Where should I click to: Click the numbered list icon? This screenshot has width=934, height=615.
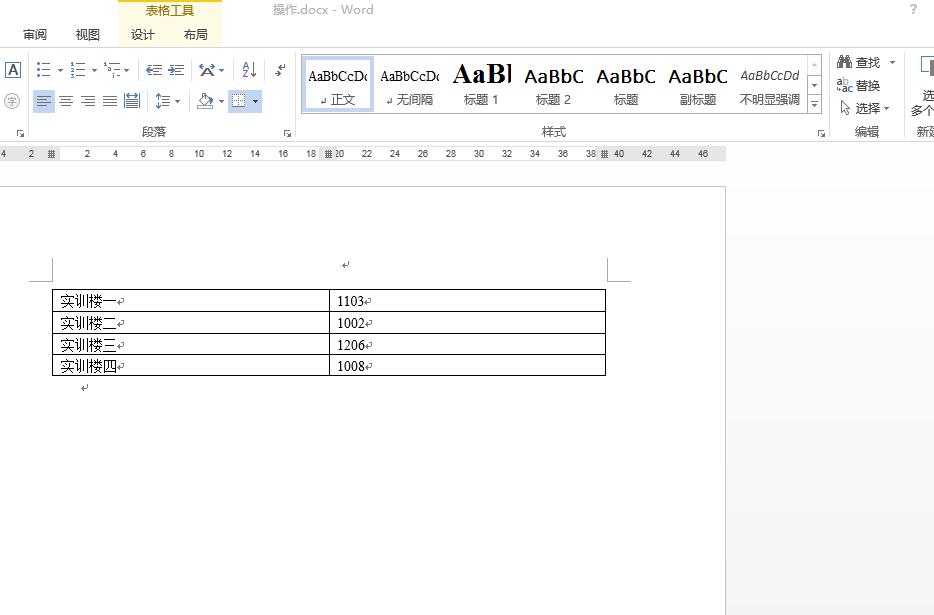click(76, 69)
